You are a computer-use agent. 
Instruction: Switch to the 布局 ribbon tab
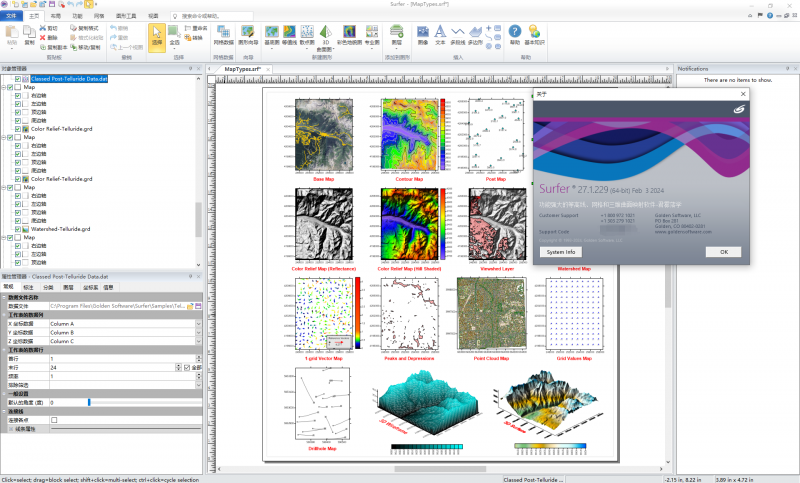coord(55,17)
